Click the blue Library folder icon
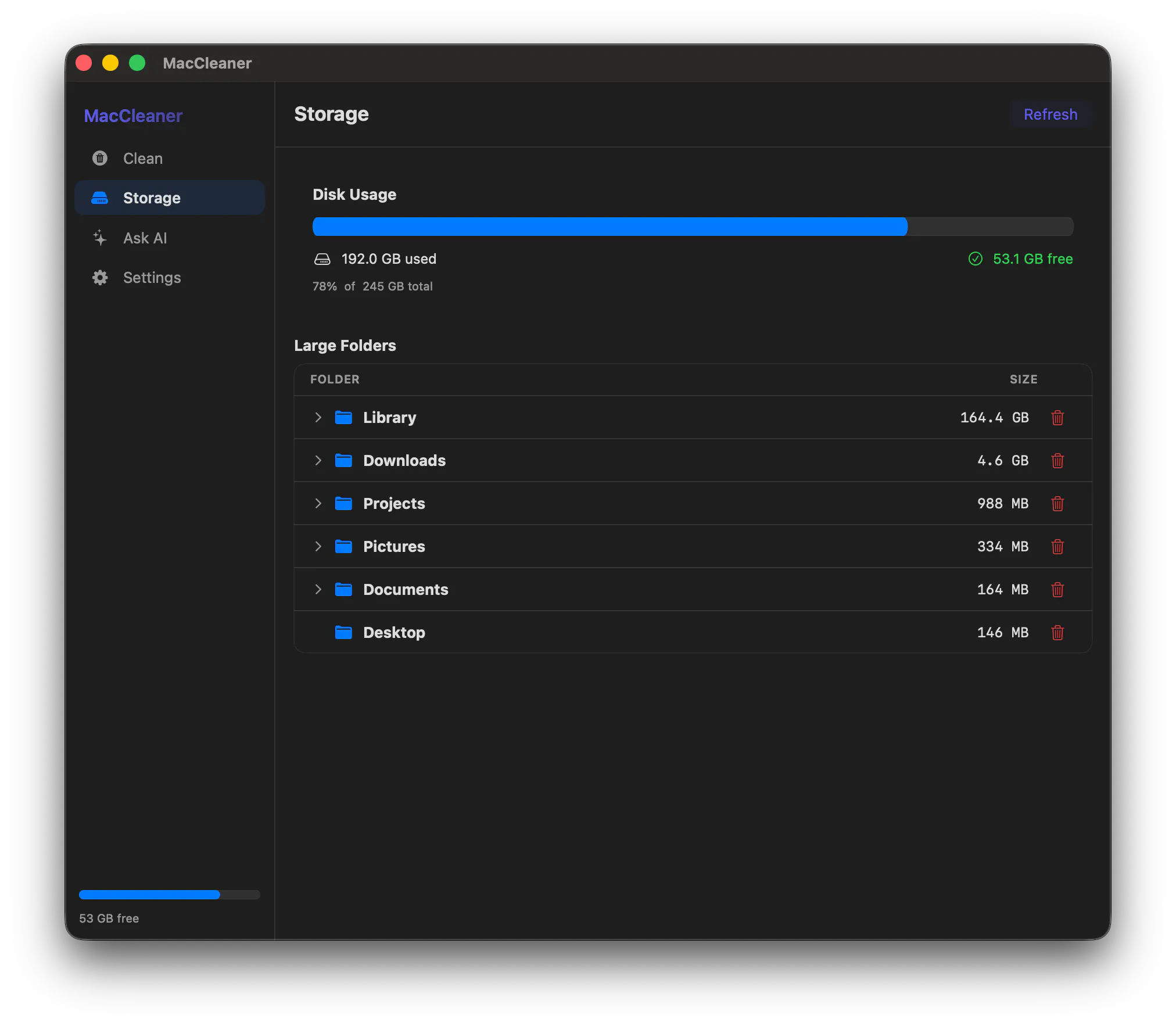The width and height of the screenshot is (1176, 1026). tap(343, 418)
